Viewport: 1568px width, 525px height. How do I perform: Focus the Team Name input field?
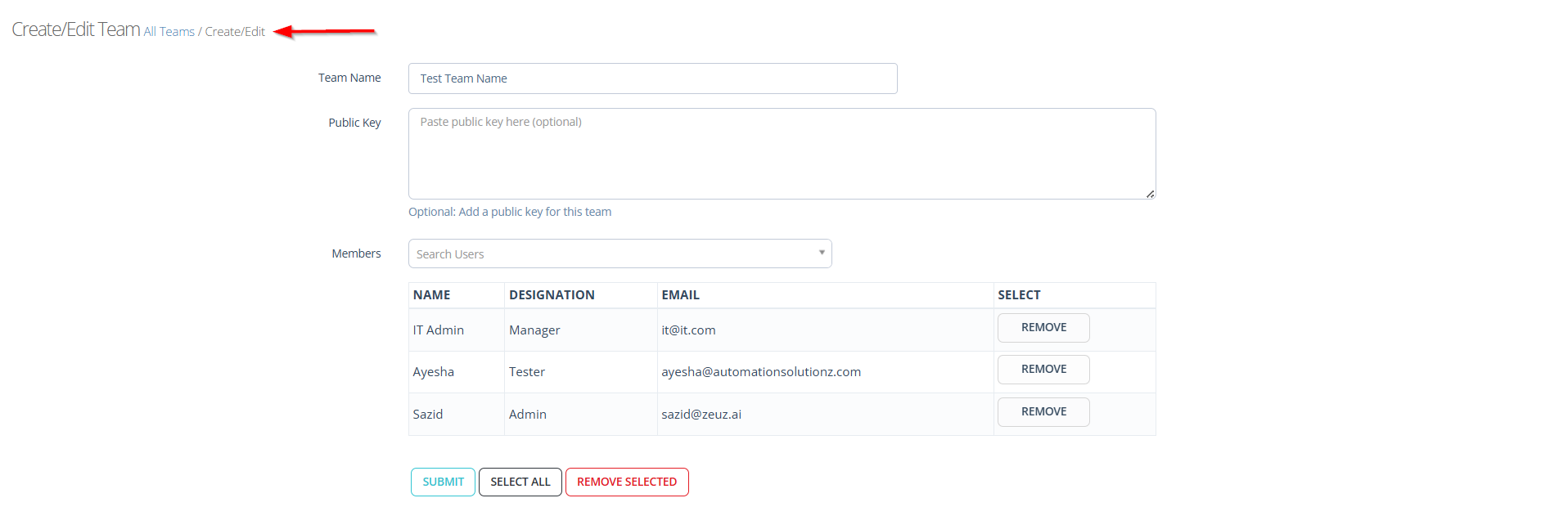tap(652, 79)
